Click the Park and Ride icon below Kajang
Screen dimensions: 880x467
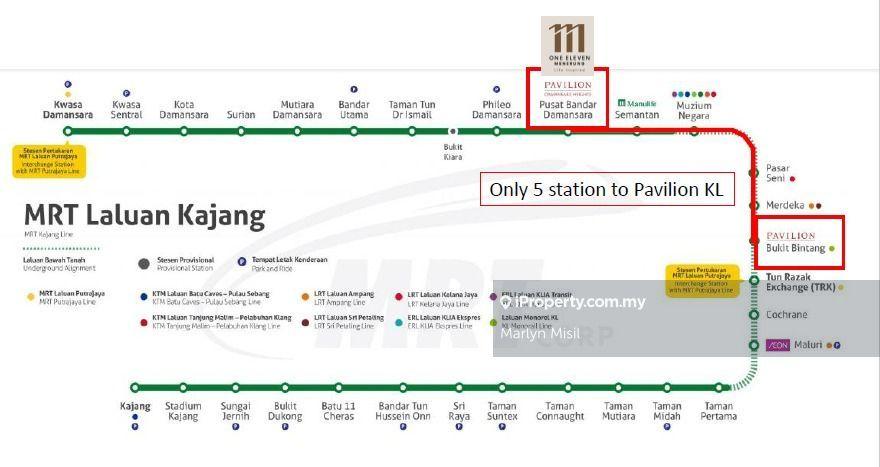[x=135, y=427]
